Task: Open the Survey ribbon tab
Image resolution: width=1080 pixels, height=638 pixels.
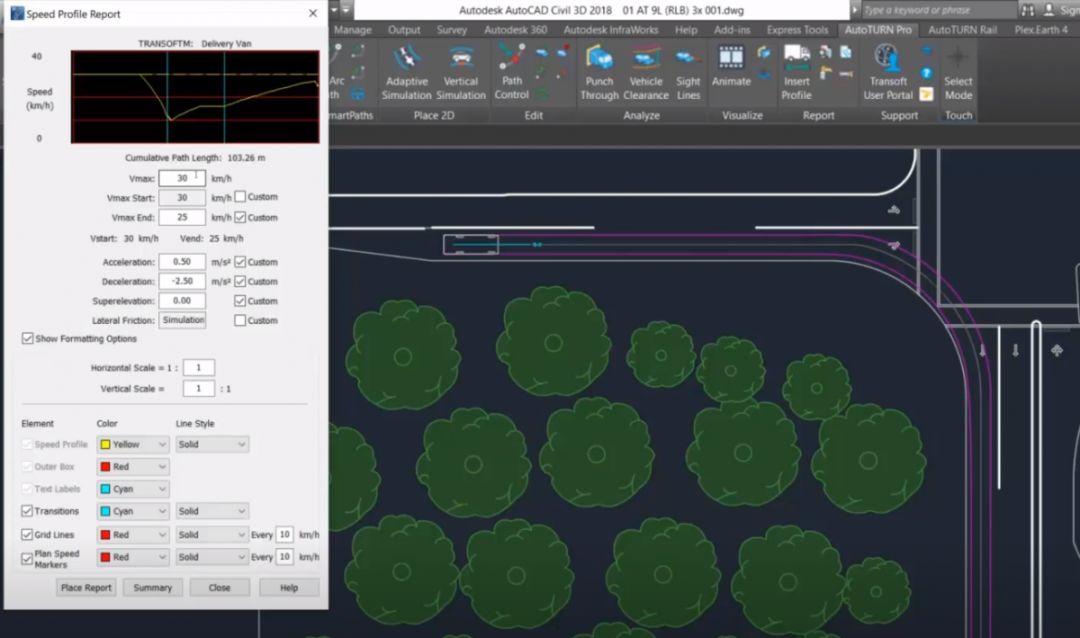Action: pyautogui.click(x=452, y=30)
